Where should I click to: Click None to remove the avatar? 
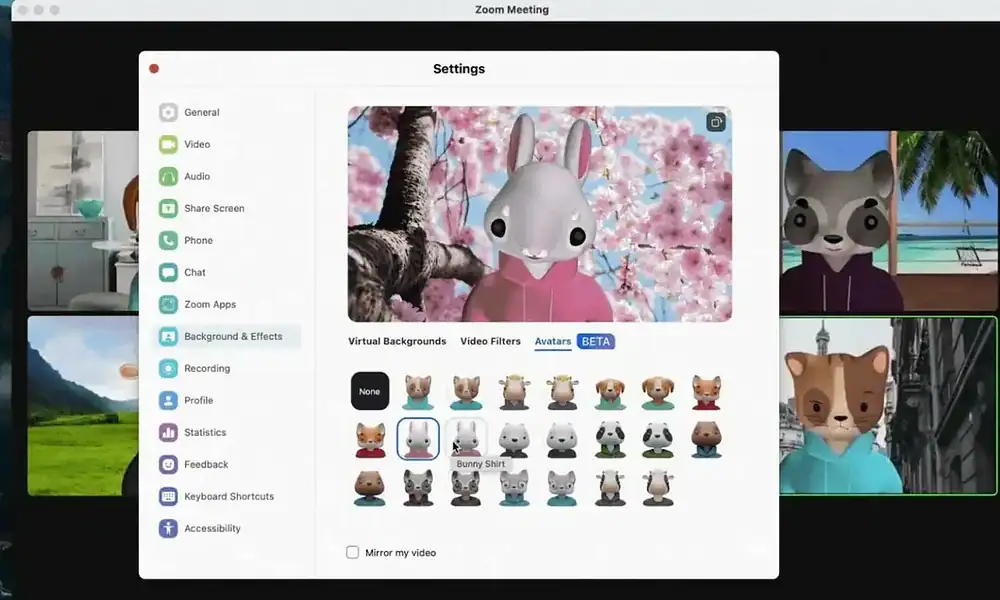click(370, 391)
